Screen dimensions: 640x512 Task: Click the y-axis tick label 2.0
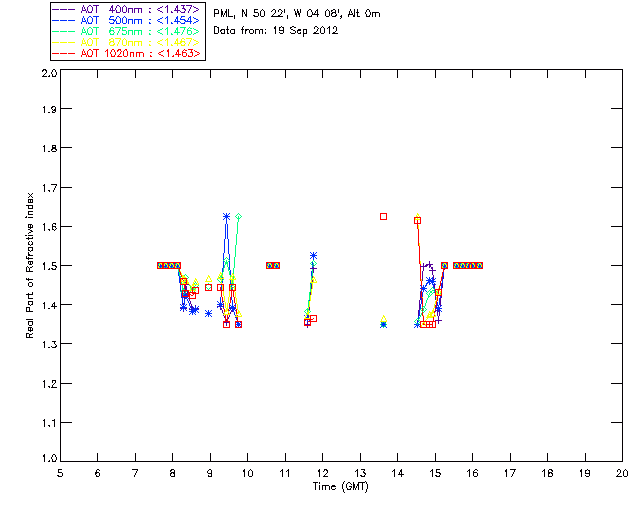[49, 73]
